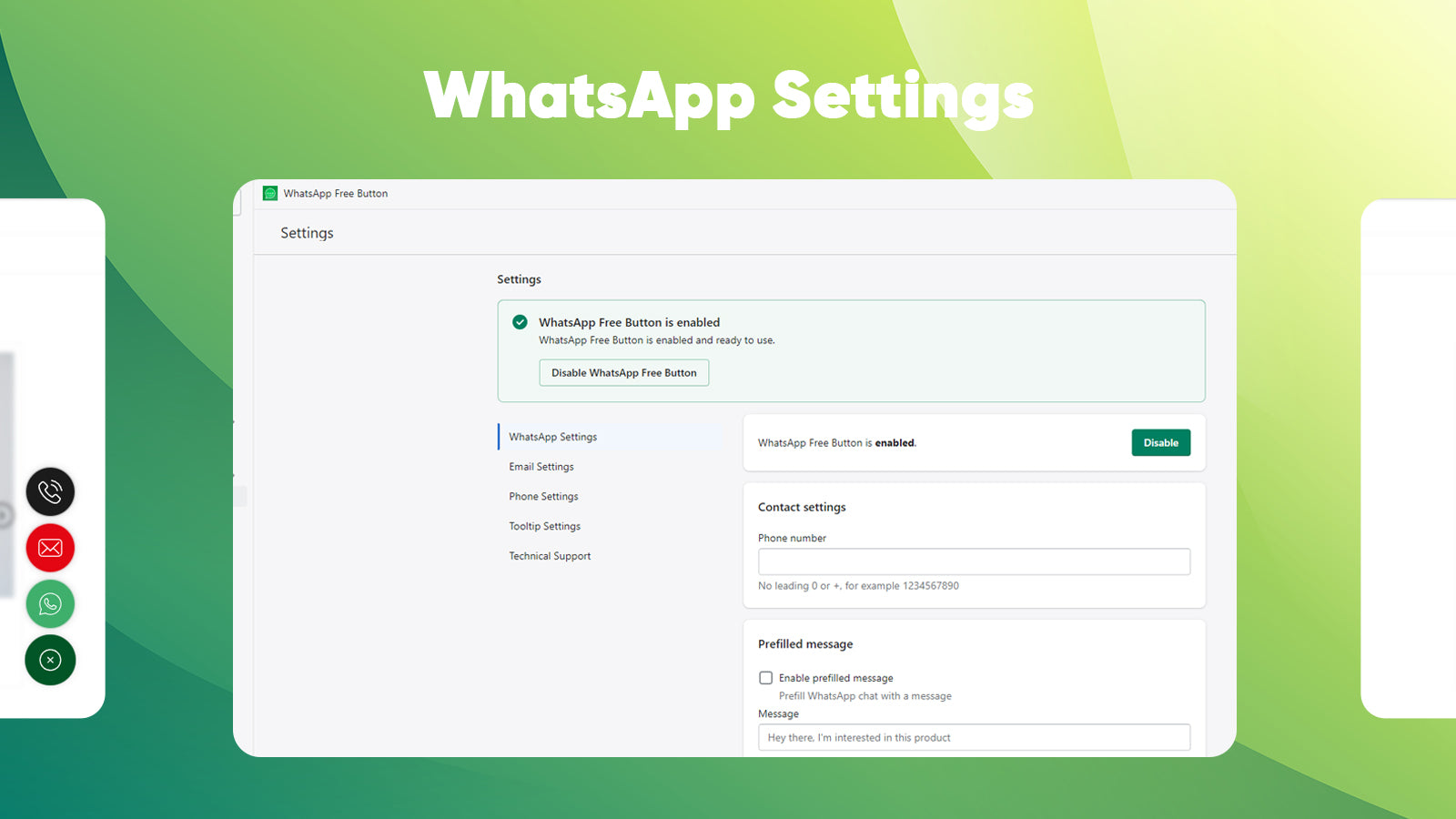Click the X close icon below the WhatsApp icon
This screenshot has width=1456, height=819.
(50, 660)
